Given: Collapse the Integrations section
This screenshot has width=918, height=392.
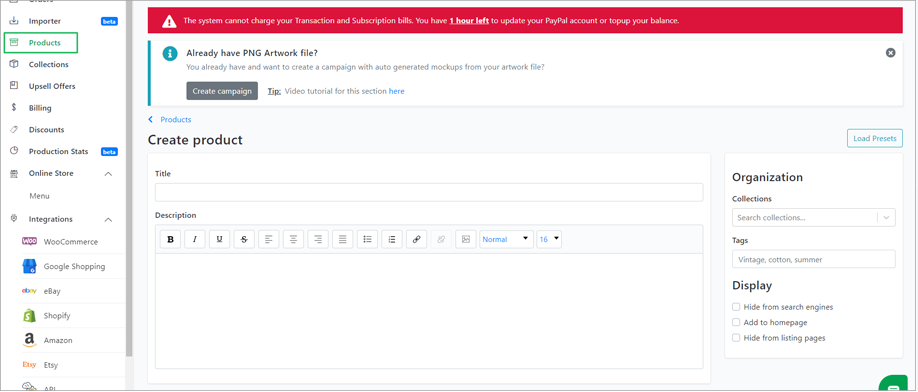Looking at the screenshot, I should (x=108, y=219).
